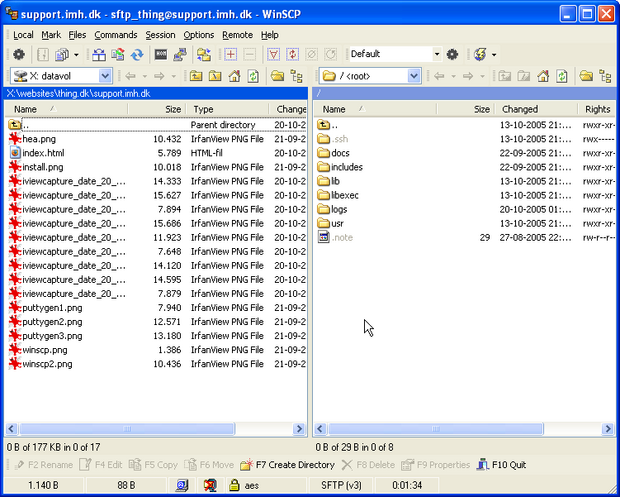620x497 pixels.
Task: Select the logs folder in remote panel
Action: tap(341, 209)
